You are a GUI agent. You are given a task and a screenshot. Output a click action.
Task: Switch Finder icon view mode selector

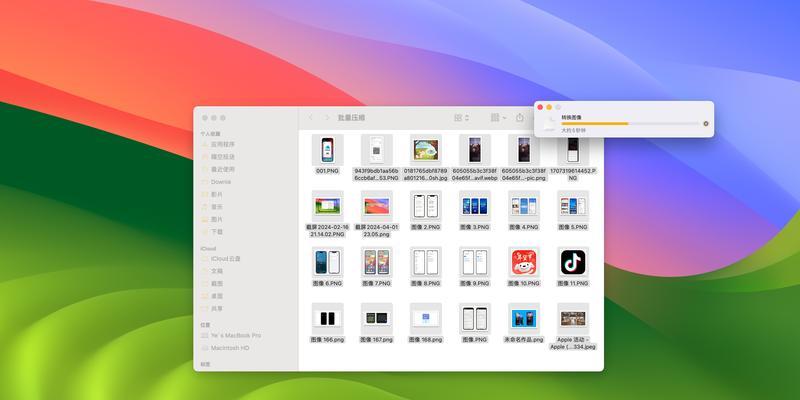(x=461, y=118)
